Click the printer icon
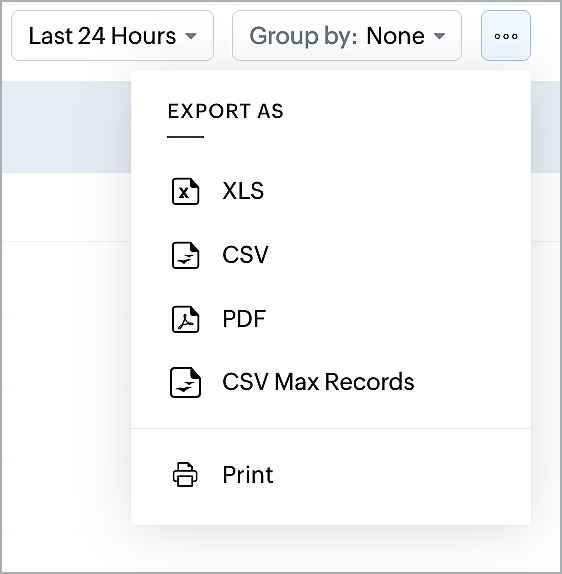The width and height of the screenshot is (562, 574). point(185,474)
